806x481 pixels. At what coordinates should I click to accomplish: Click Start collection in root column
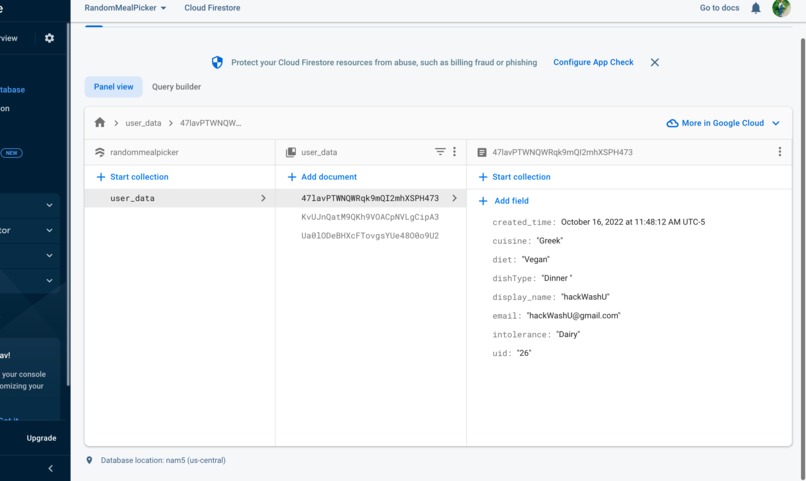[x=133, y=177]
